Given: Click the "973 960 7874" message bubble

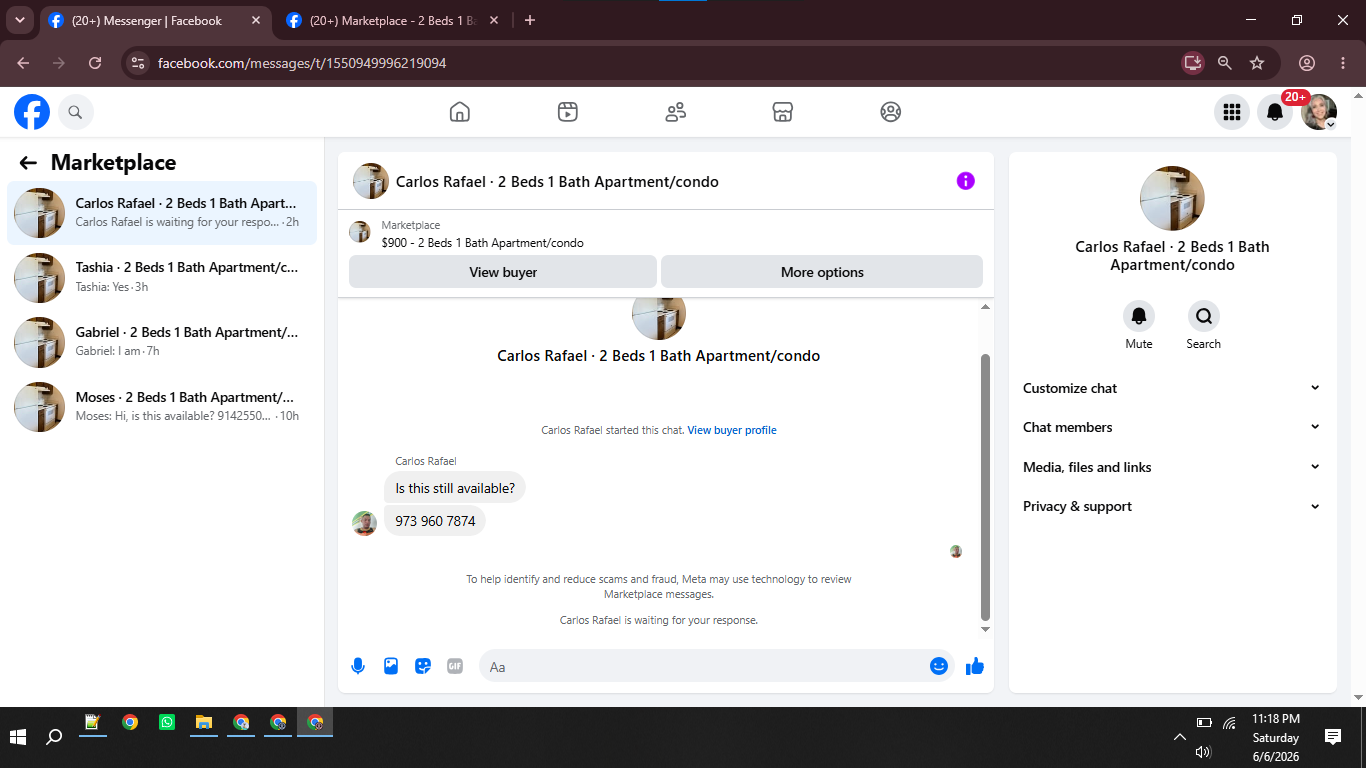Looking at the screenshot, I should 435,521.
